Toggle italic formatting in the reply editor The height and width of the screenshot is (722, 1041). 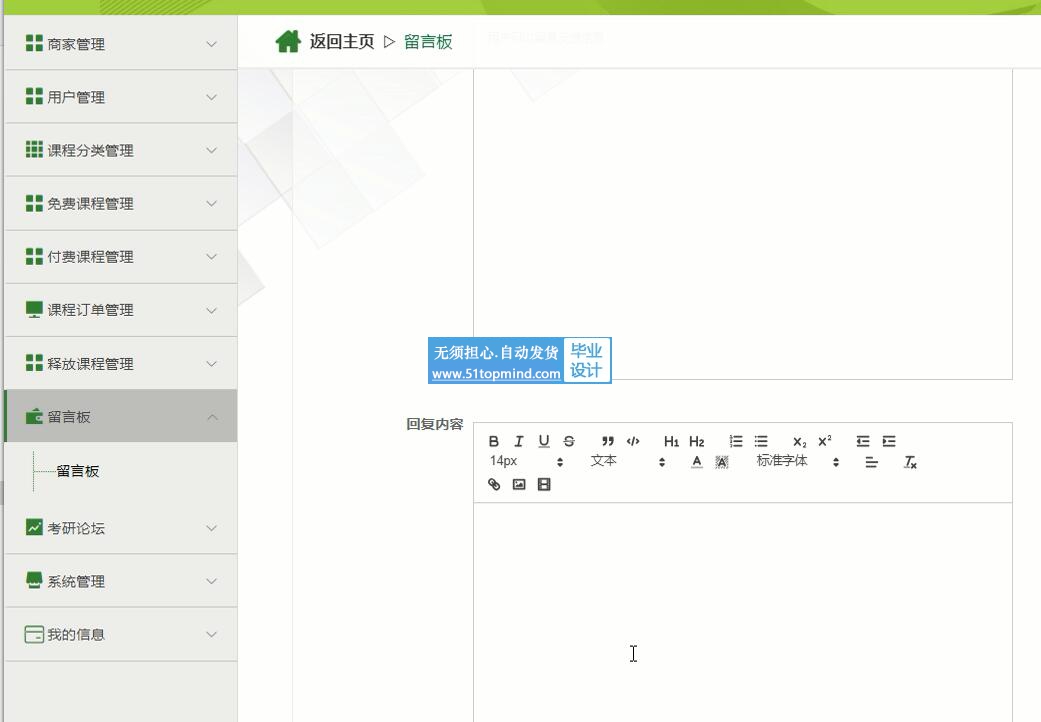click(x=519, y=441)
